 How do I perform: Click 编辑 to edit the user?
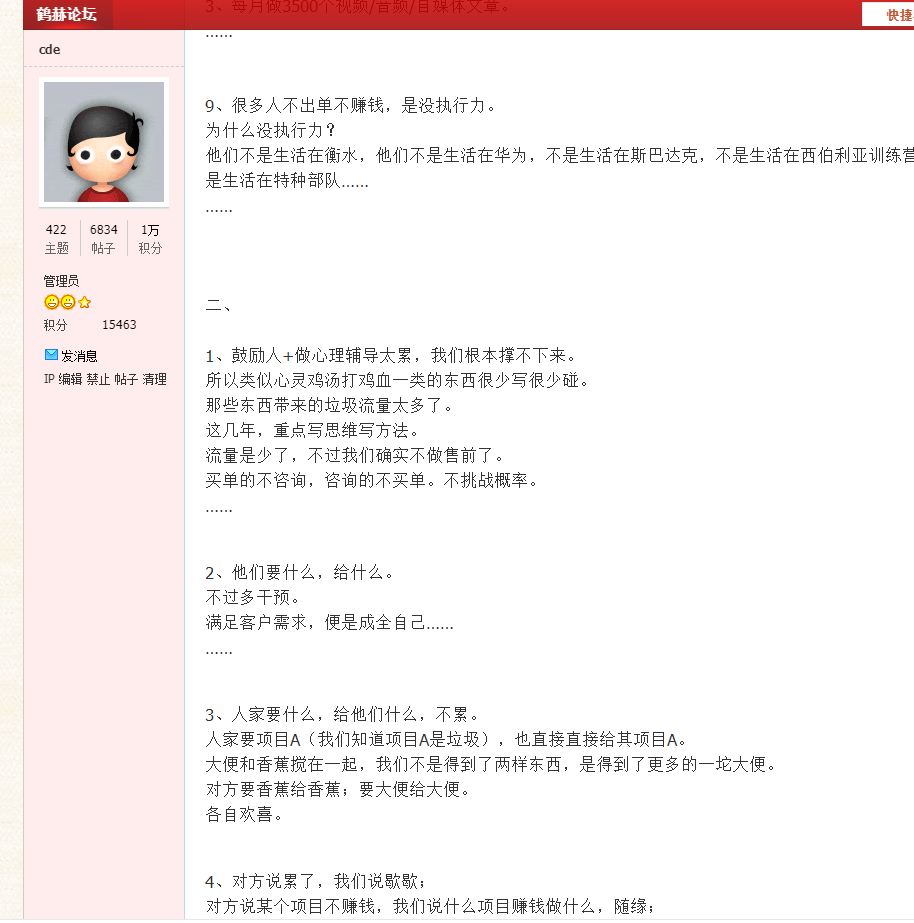[70, 379]
